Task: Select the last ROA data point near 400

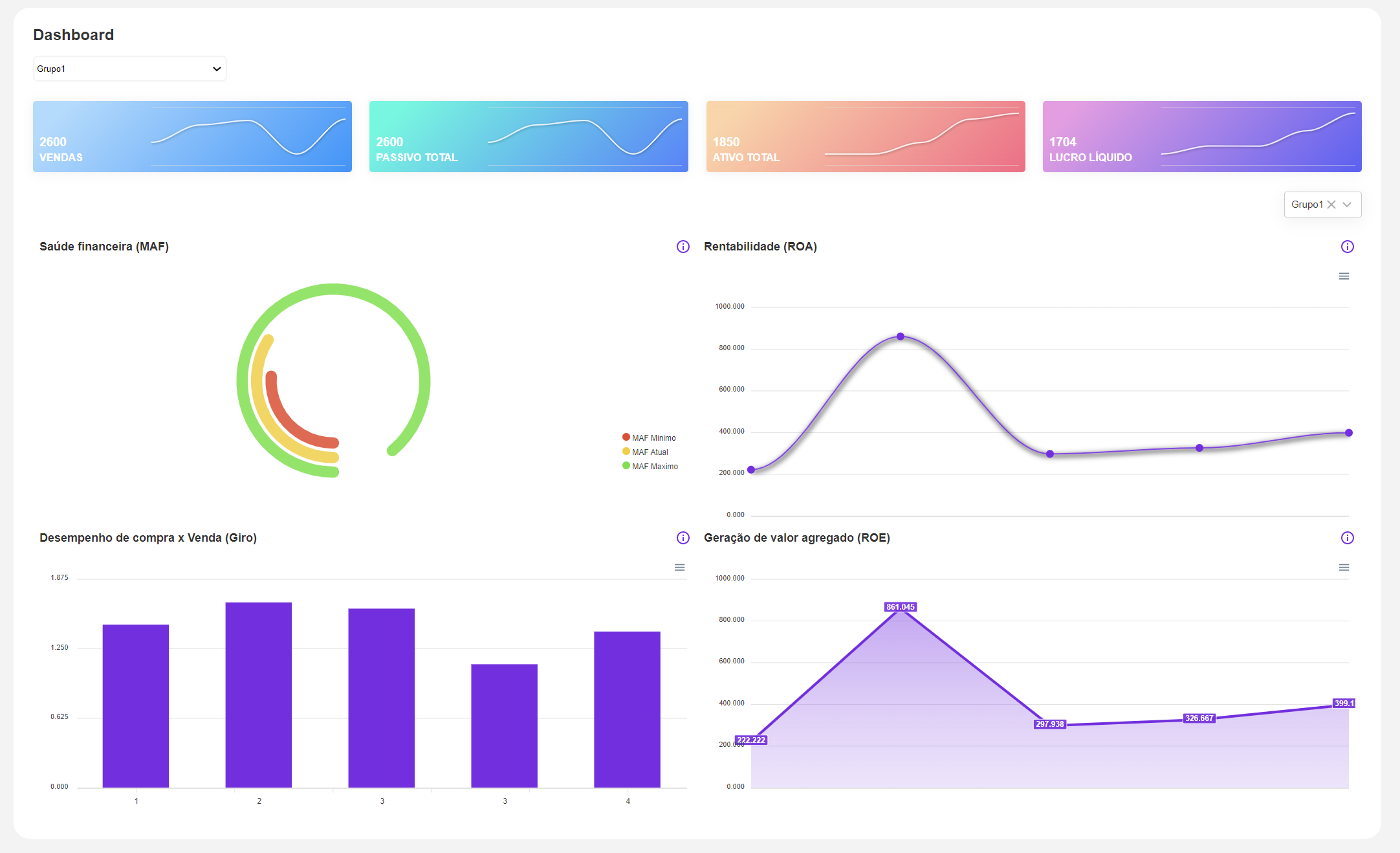Action: coord(1349,433)
